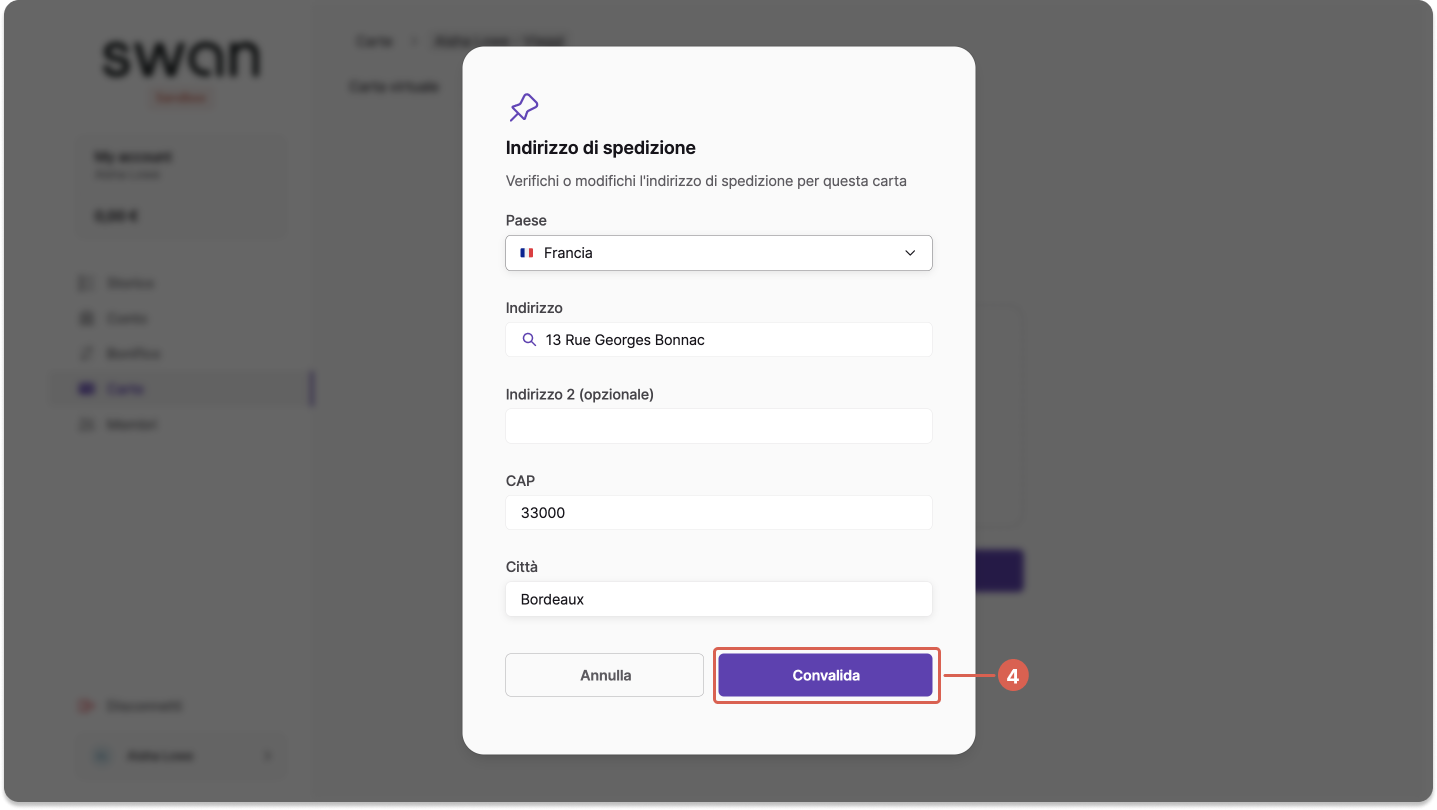Click the blurred Carte sidebar icon
The width and height of the screenshot is (1437, 810).
[86, 389]
